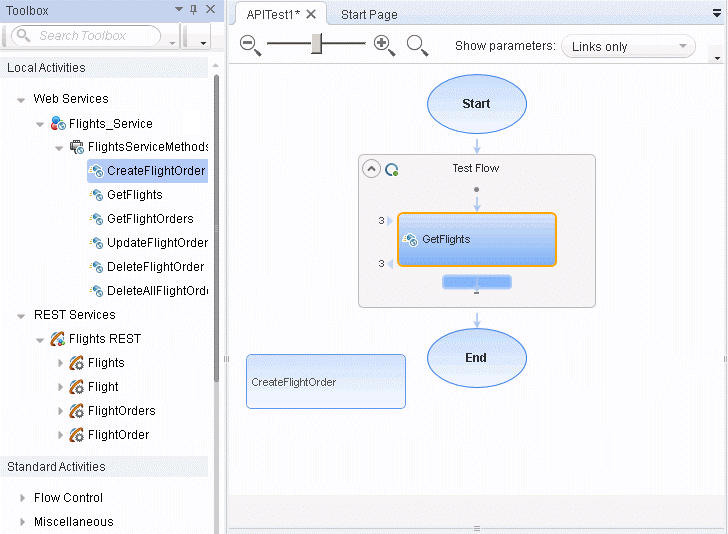Click the zoom in magnifier icon

click(x=384, y=45)
